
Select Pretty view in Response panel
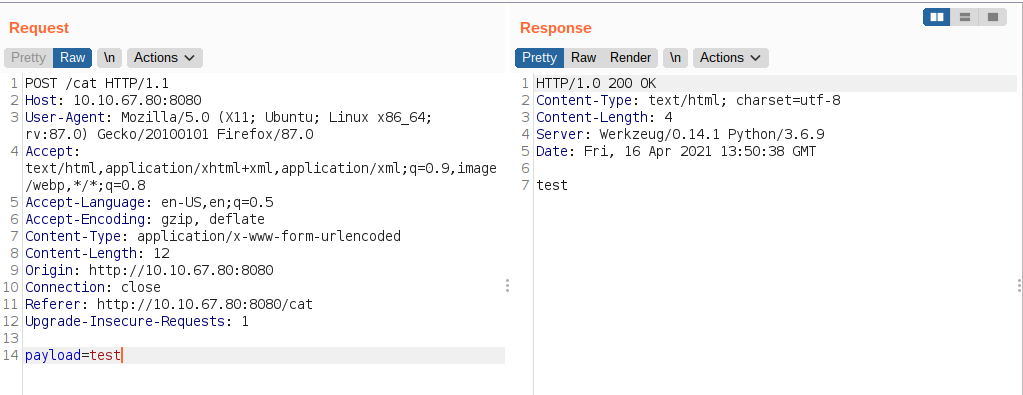point(539,57)
